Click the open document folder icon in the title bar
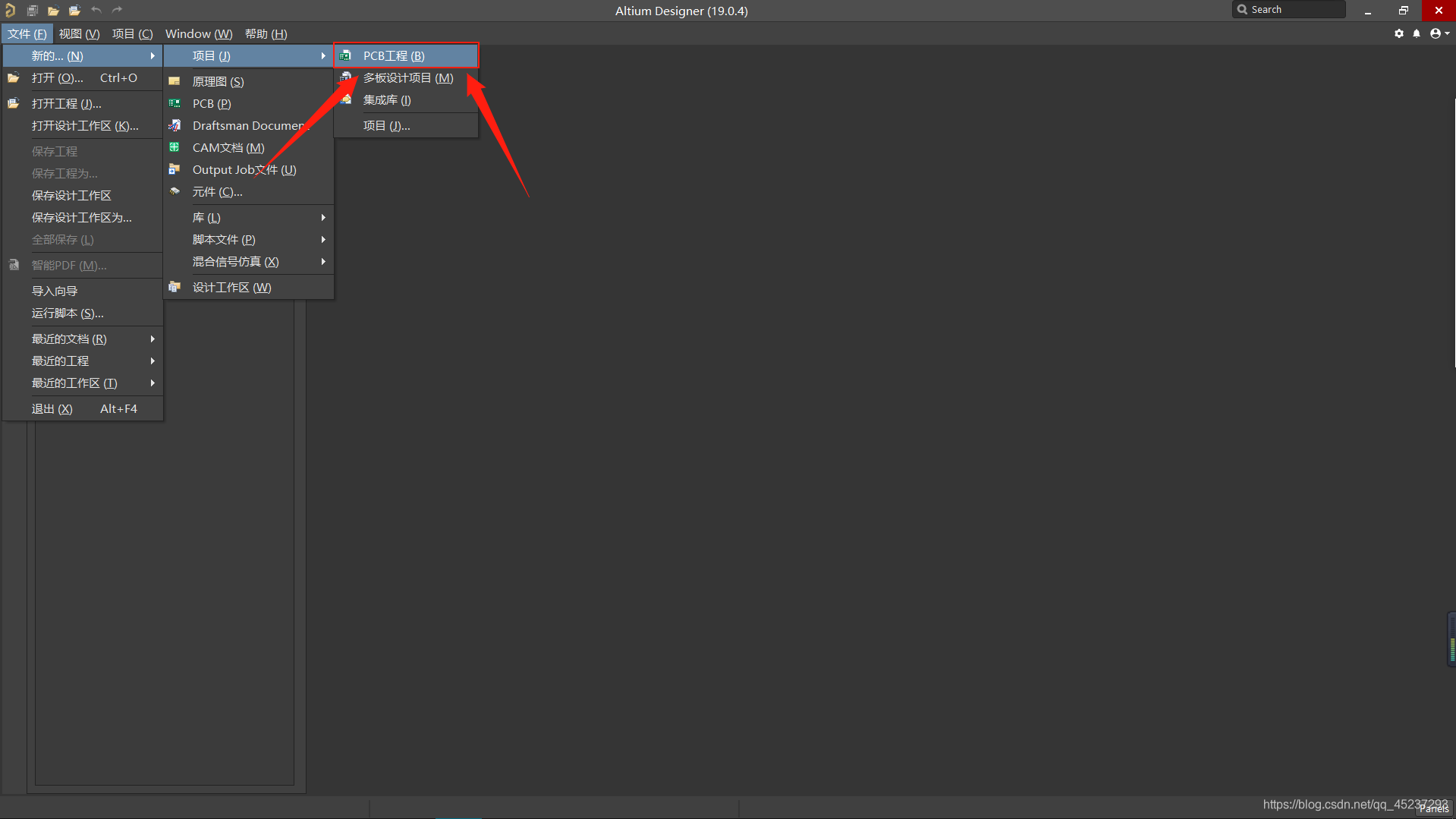The height and width of the screenshot is (819, 1456). pyautogui.click(x=53, y=11)
